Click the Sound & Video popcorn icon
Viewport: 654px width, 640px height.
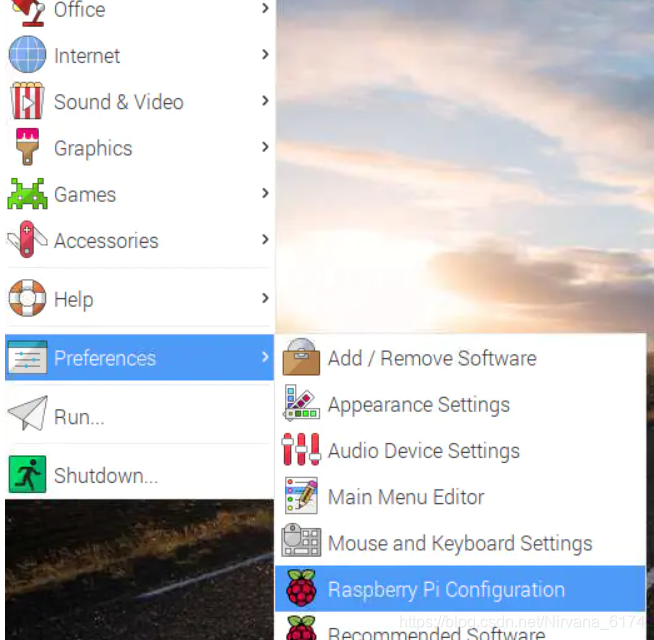(28, 101)
